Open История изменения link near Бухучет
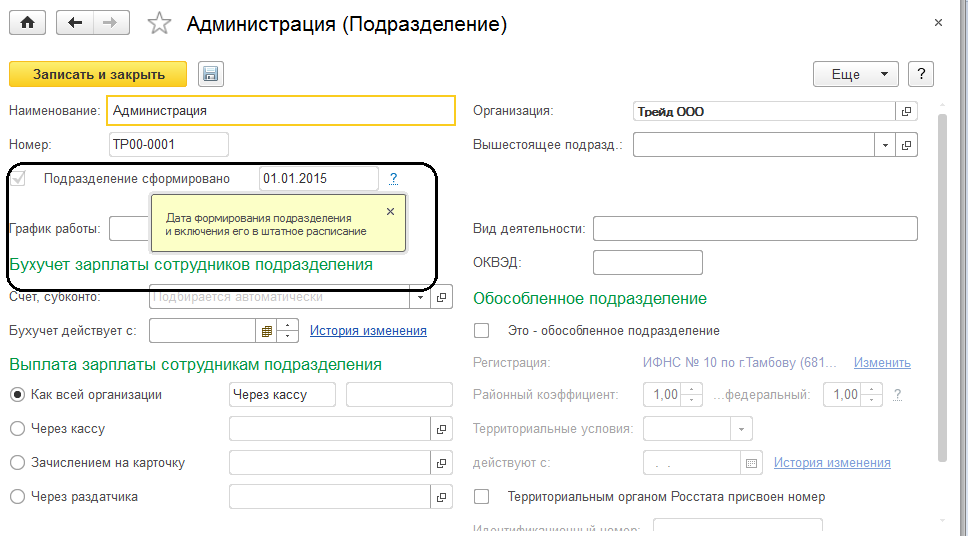The width and height of the screenshot is (968, 536). [x=368, y=330]
